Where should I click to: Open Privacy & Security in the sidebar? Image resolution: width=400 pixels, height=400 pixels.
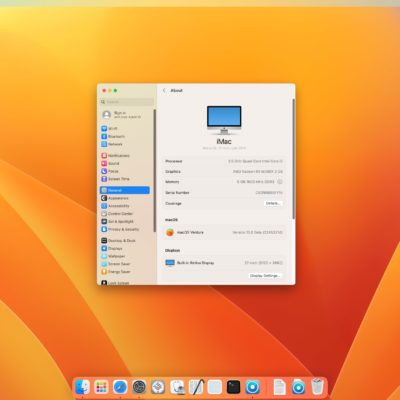tap(125, 229)
